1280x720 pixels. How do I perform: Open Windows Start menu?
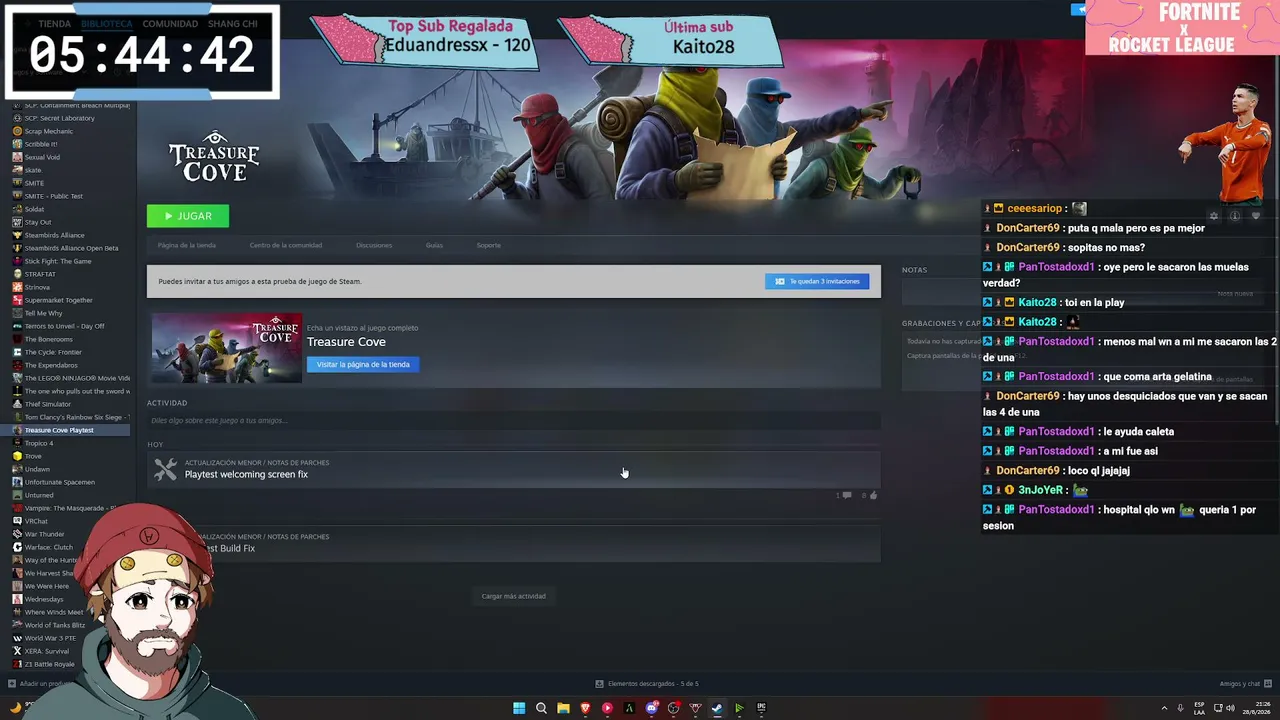click(519, 708)
